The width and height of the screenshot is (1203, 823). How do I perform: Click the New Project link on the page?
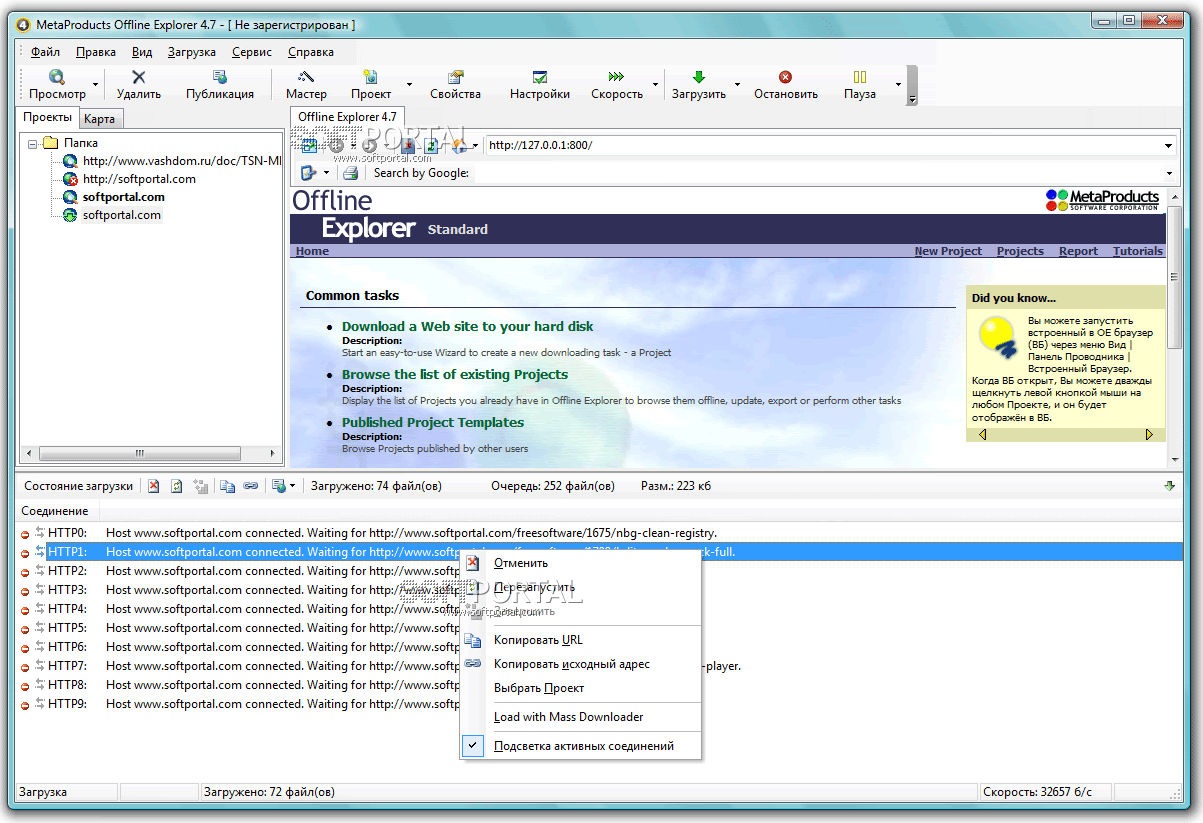click(x=947, y=251)
